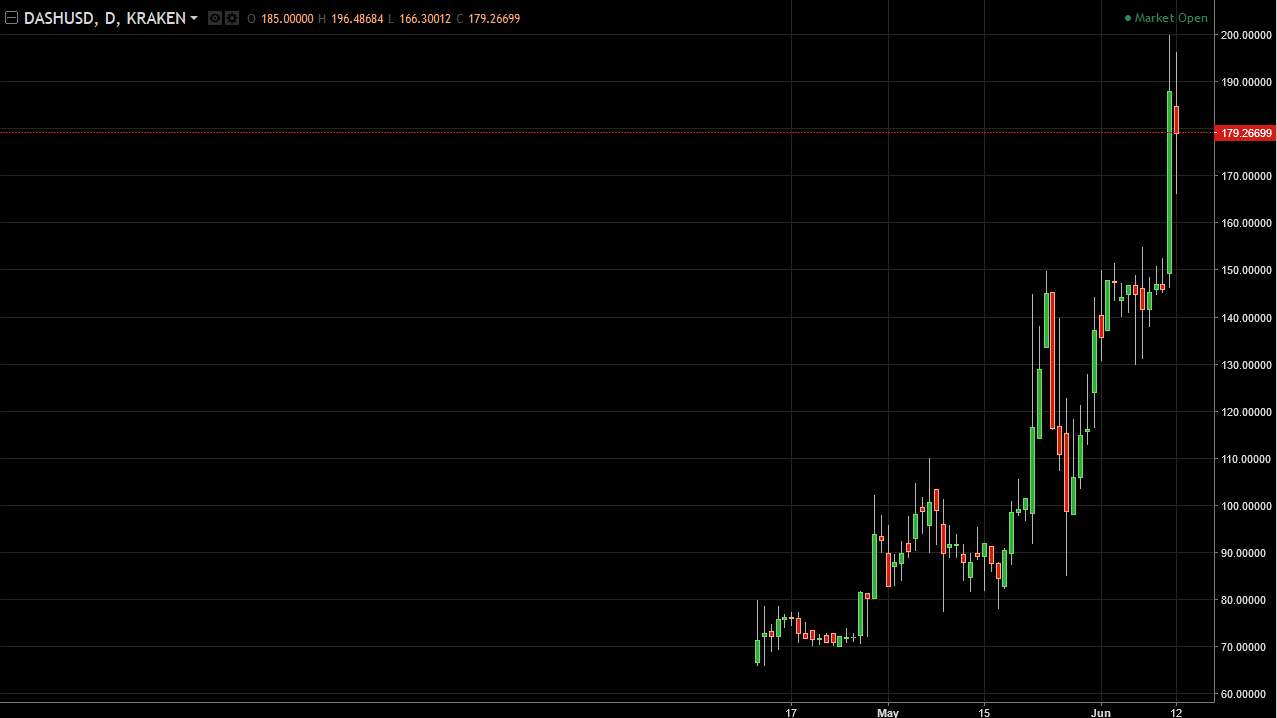The image size is (1277, 718).
Task: Click the 160.00000 price axis label
Action: coord(1246,223)
